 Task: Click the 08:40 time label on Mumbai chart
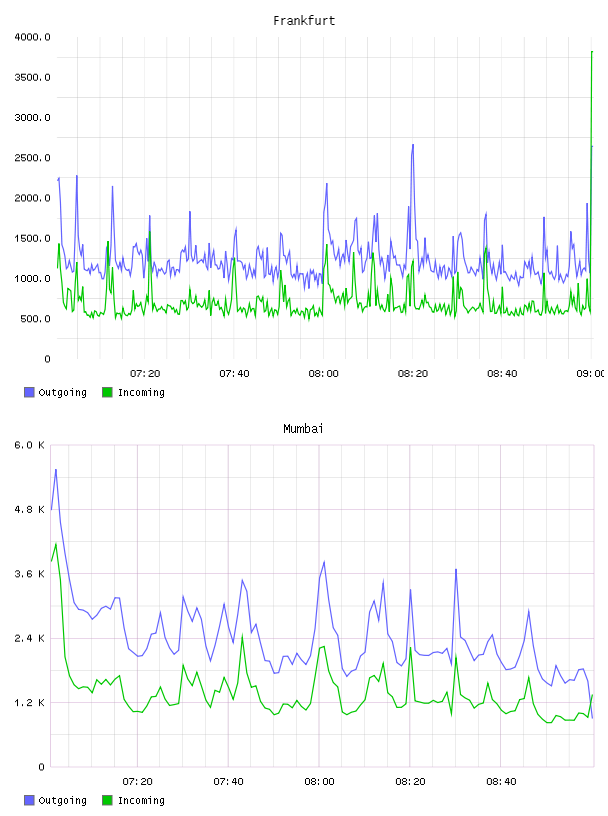pos(501,782)
